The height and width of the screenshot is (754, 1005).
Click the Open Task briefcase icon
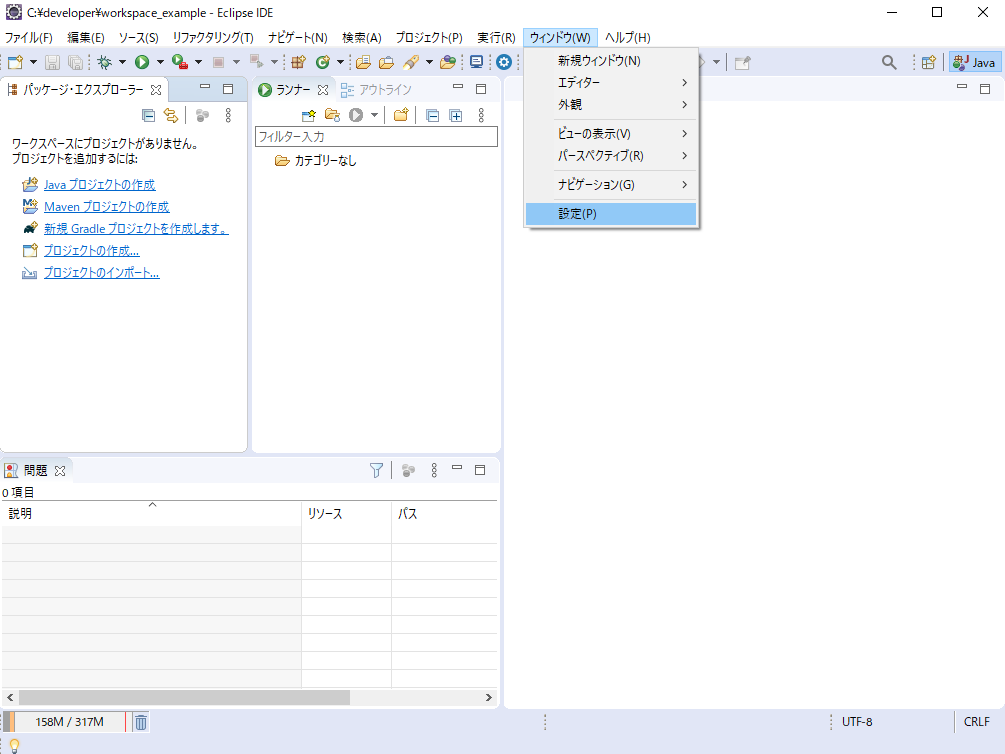386,62
